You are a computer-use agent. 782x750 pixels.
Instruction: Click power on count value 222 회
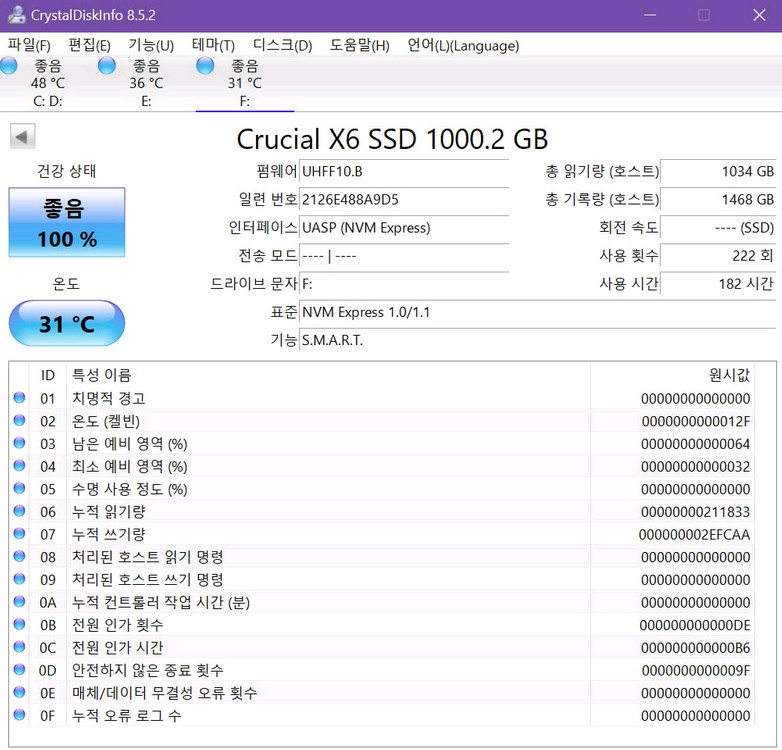click(x=718, y=256)
